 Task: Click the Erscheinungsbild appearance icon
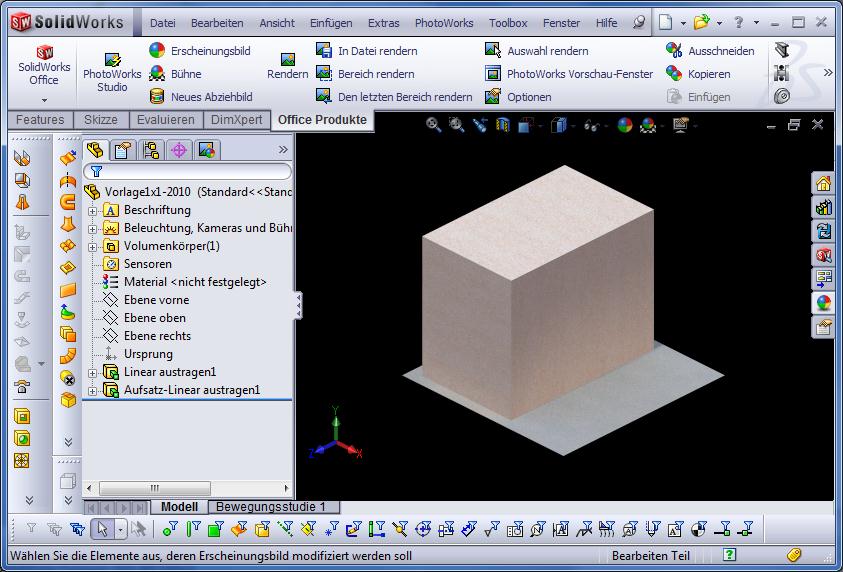coord(157,50)
